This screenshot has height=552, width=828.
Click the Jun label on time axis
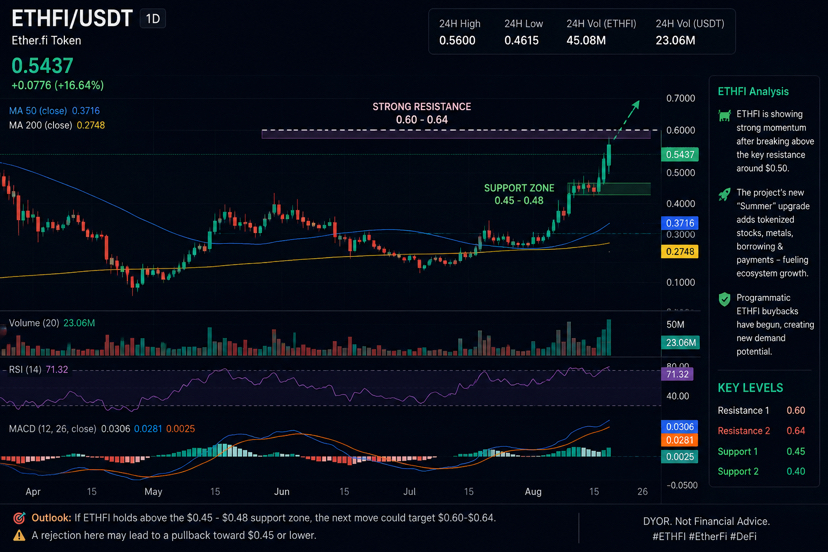tap(281, 491)
